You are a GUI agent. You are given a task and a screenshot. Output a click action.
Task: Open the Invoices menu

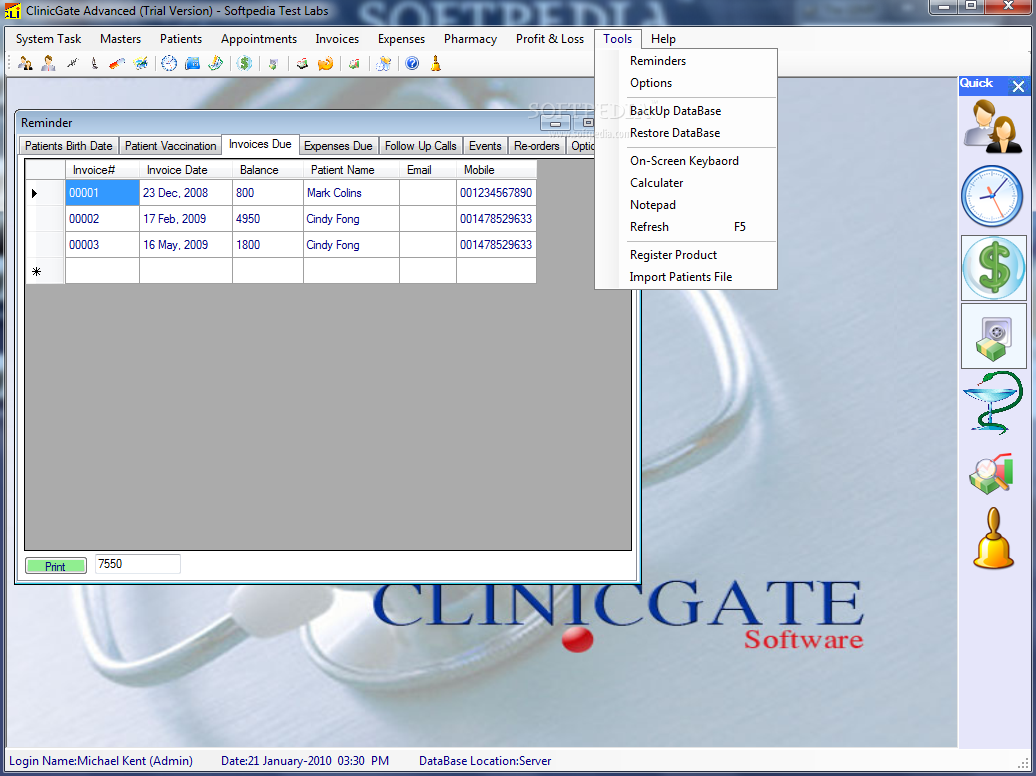pyautogui.click(x=337, y=39)
